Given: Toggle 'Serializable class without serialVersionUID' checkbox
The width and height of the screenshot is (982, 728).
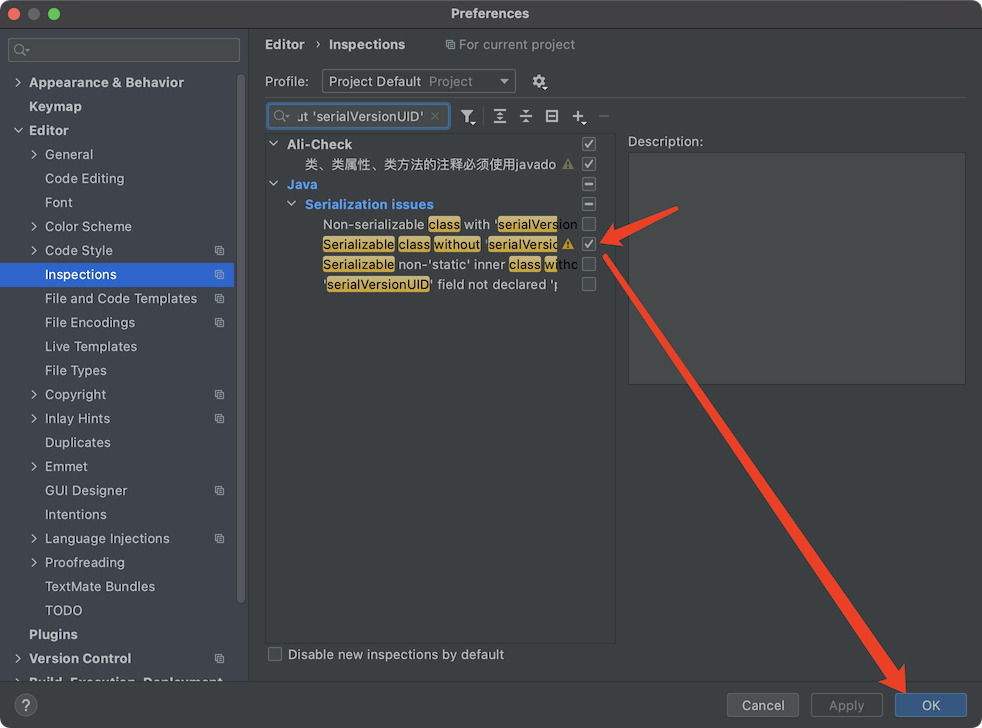Looking at the screenshot, I should point(589,244).
